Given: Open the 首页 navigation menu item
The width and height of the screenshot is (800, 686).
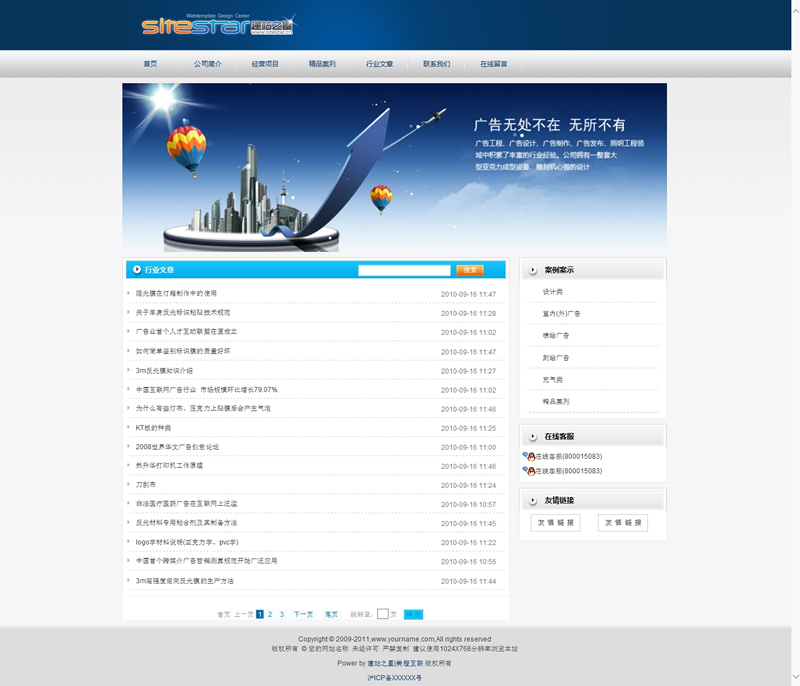Looking at the screenshot, I should tap(150, 64).
